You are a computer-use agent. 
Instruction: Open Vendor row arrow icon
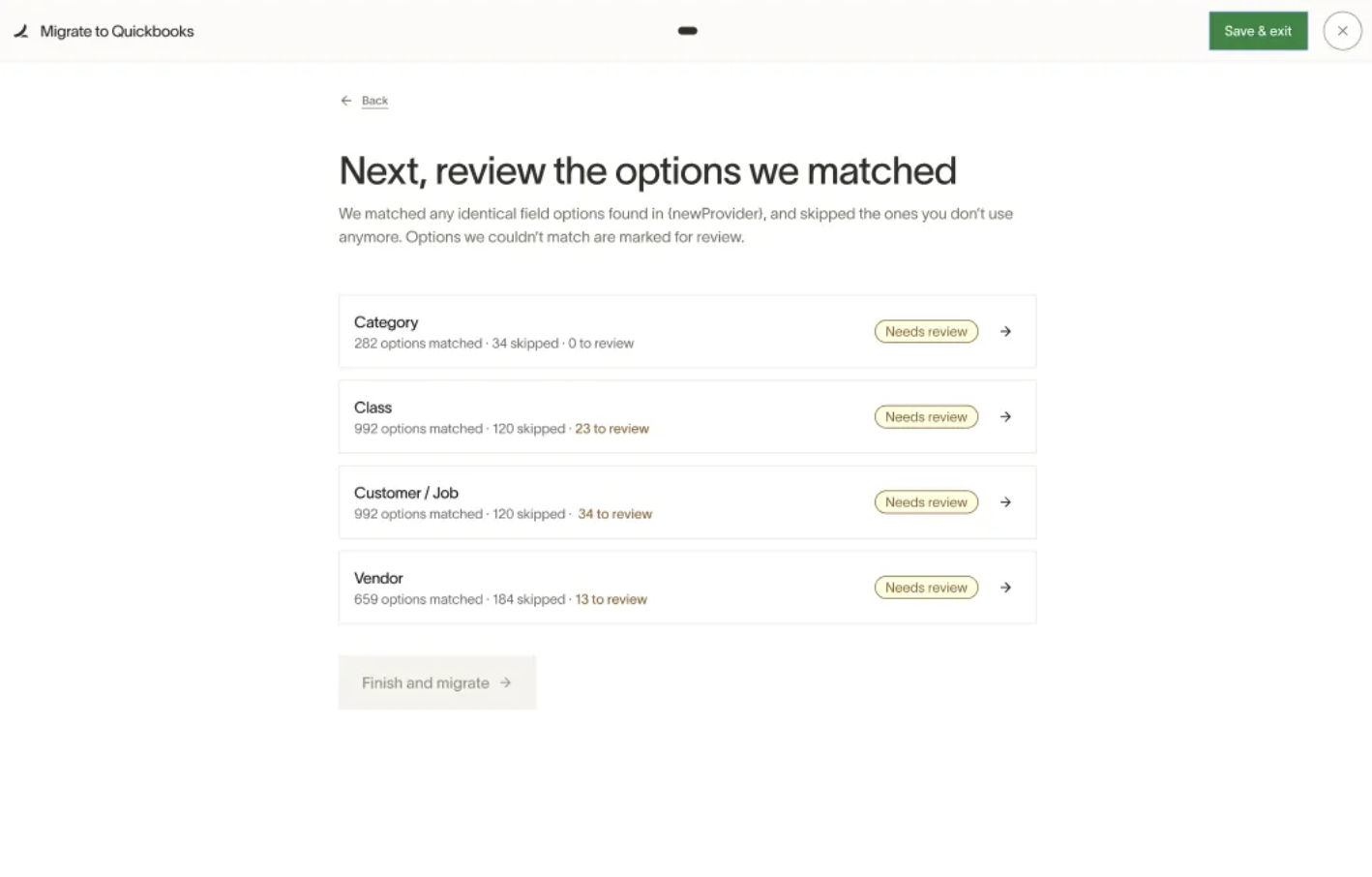coord(1005,587)
